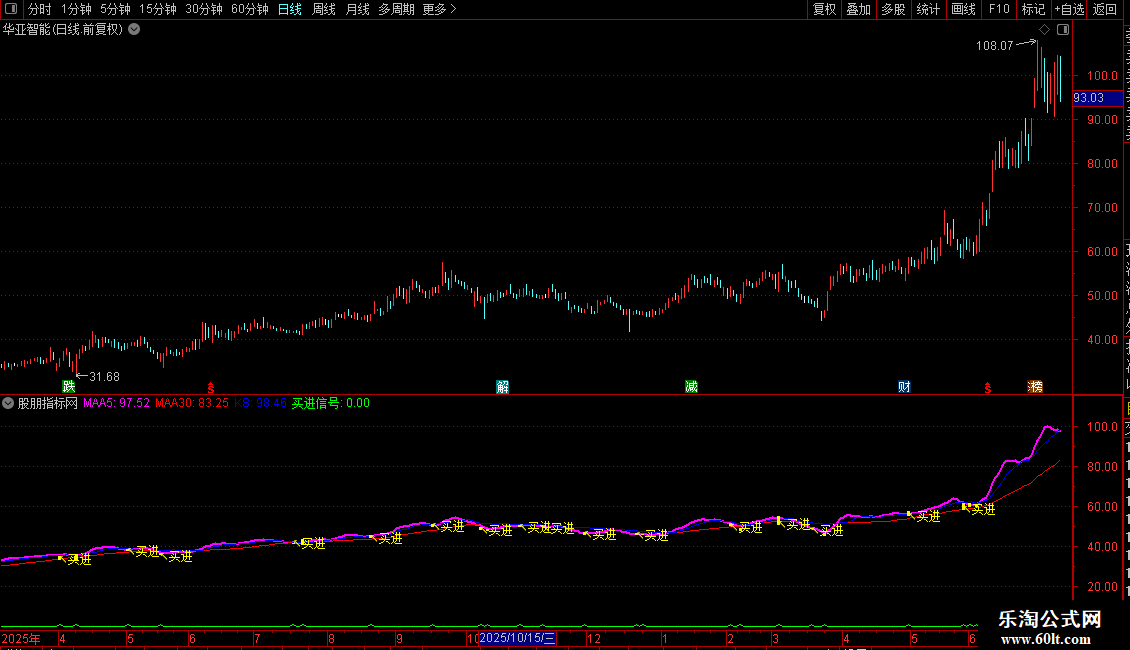Select the 30分钟 period tab
This screenshot has height=650, width=1130.
(x=204, y=9)
